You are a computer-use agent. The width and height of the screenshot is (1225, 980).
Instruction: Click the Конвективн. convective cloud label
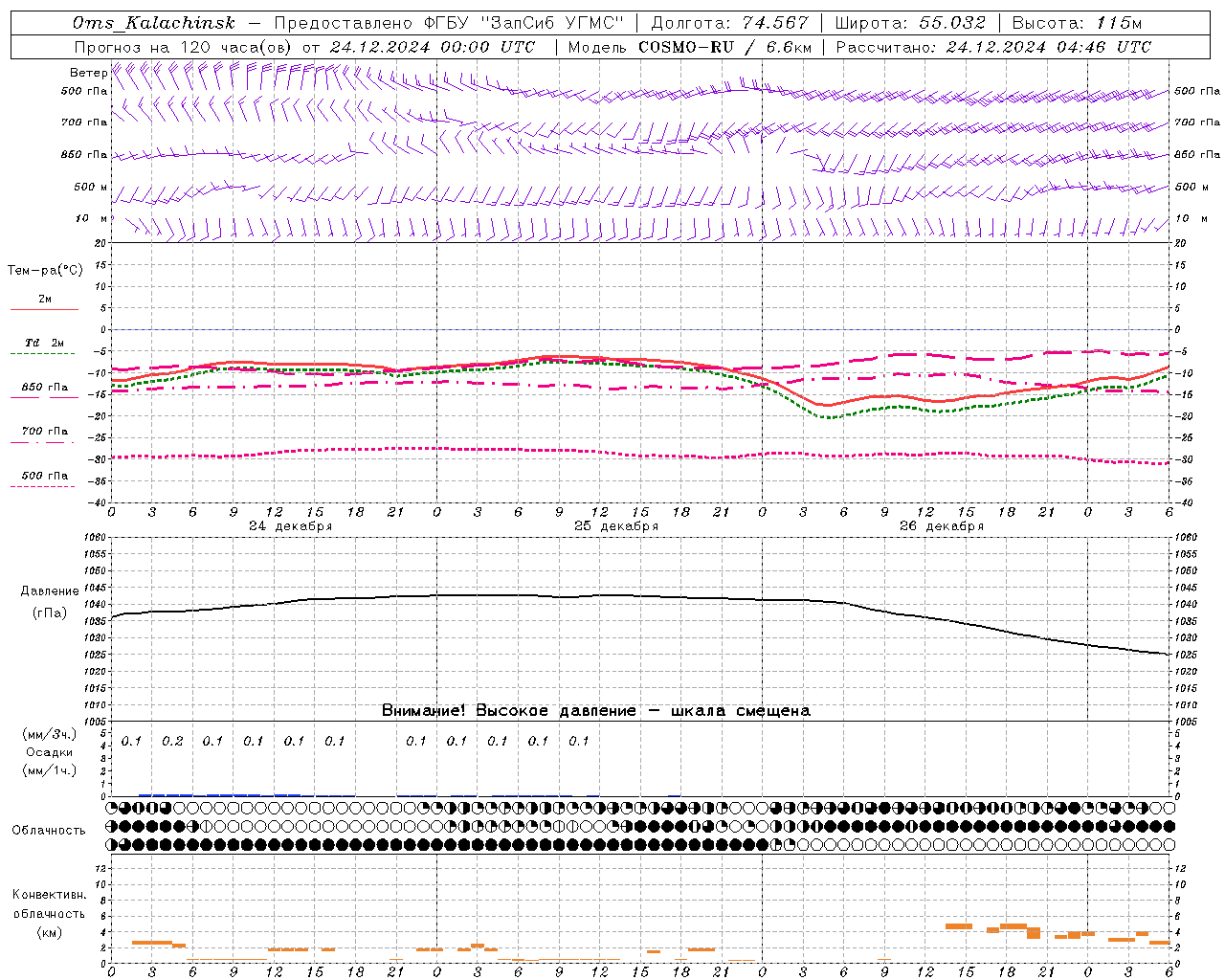(50, 894)
